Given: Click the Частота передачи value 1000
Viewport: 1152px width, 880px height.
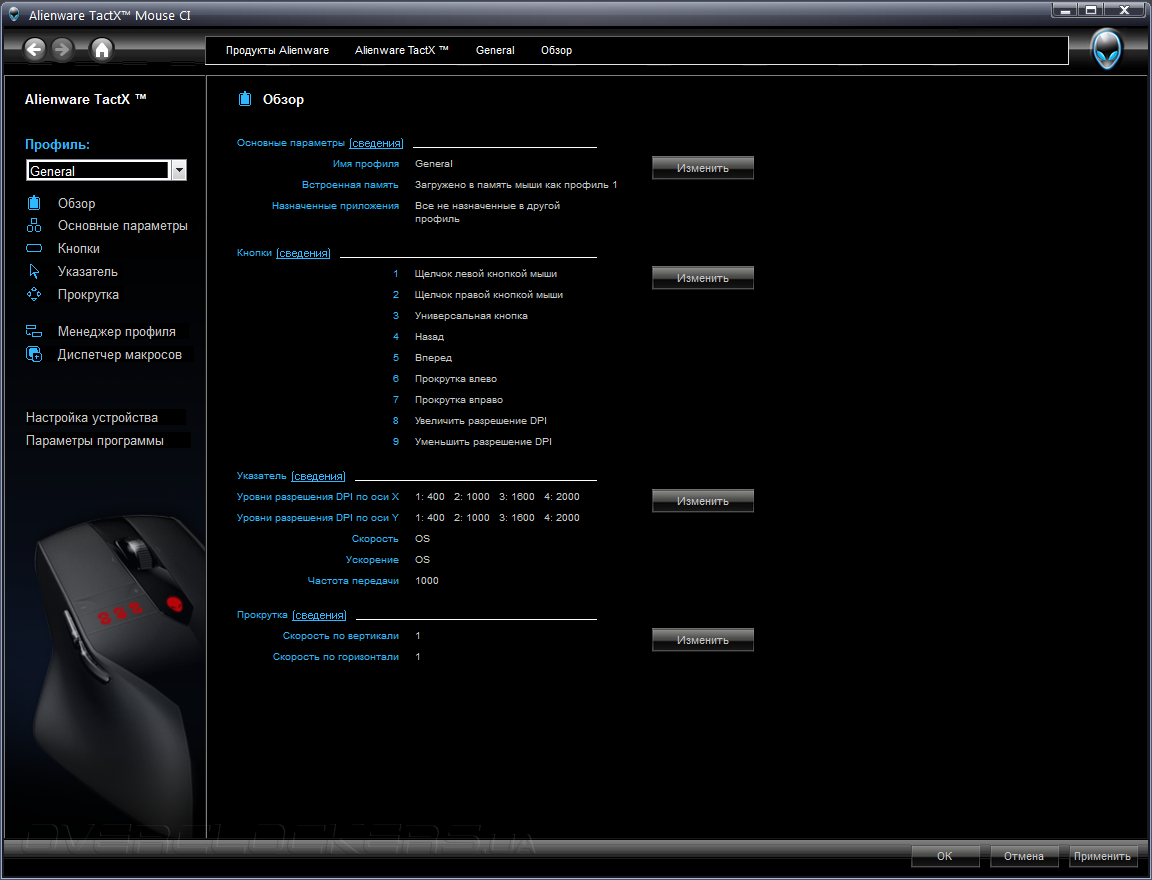Looking at the screenshot, I should coord(427,580).
